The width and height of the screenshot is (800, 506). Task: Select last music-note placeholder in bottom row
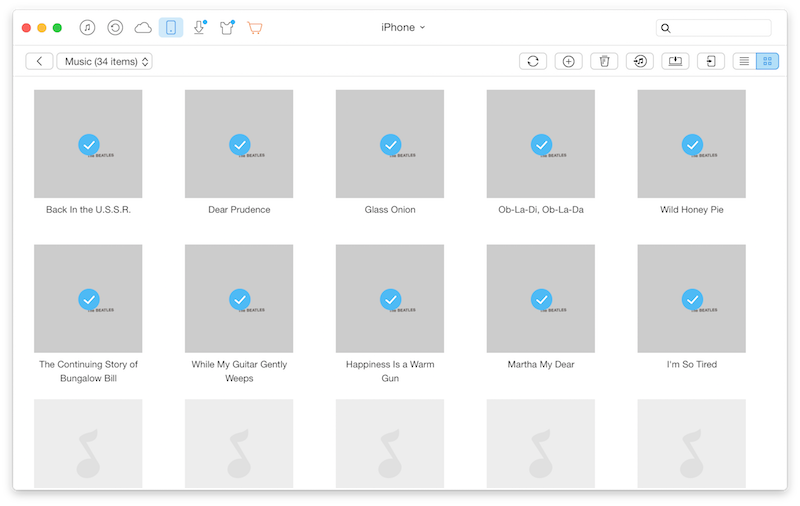(691, 444)
